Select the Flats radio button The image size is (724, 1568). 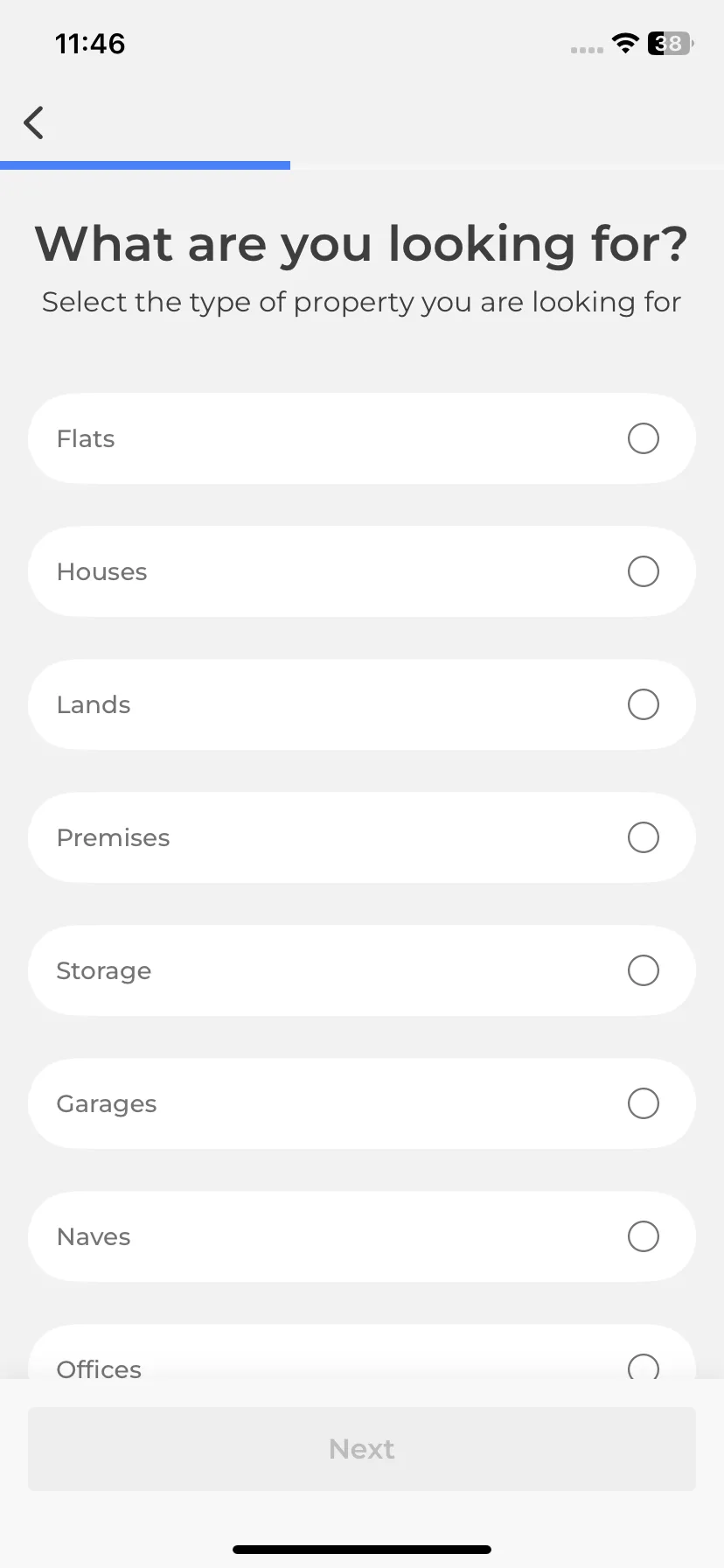[644, 438]
